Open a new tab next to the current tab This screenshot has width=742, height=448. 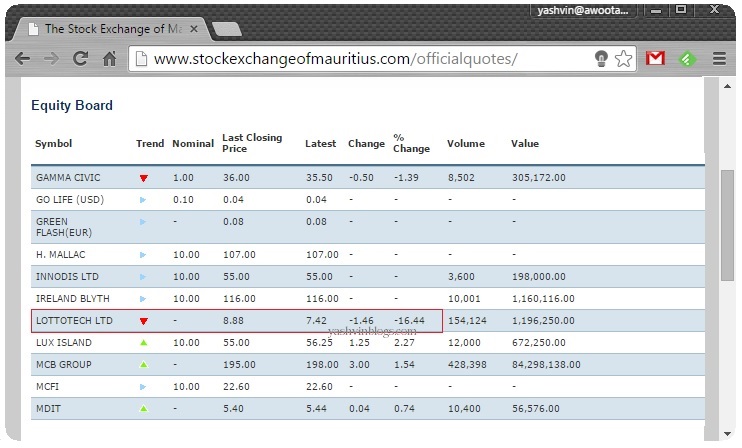[x=228, y=29]
